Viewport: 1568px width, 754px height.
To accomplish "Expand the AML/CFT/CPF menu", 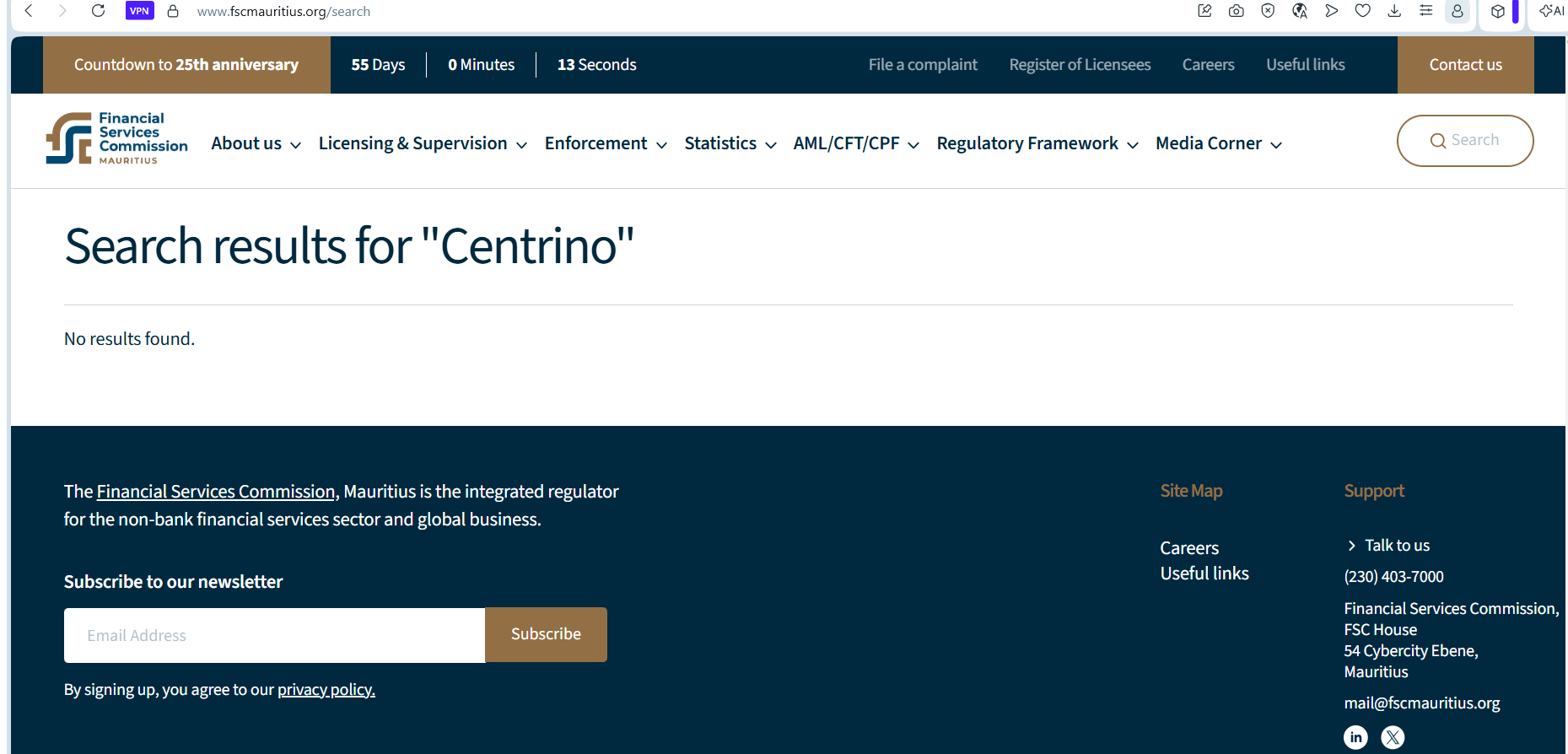I will point(856,143).
